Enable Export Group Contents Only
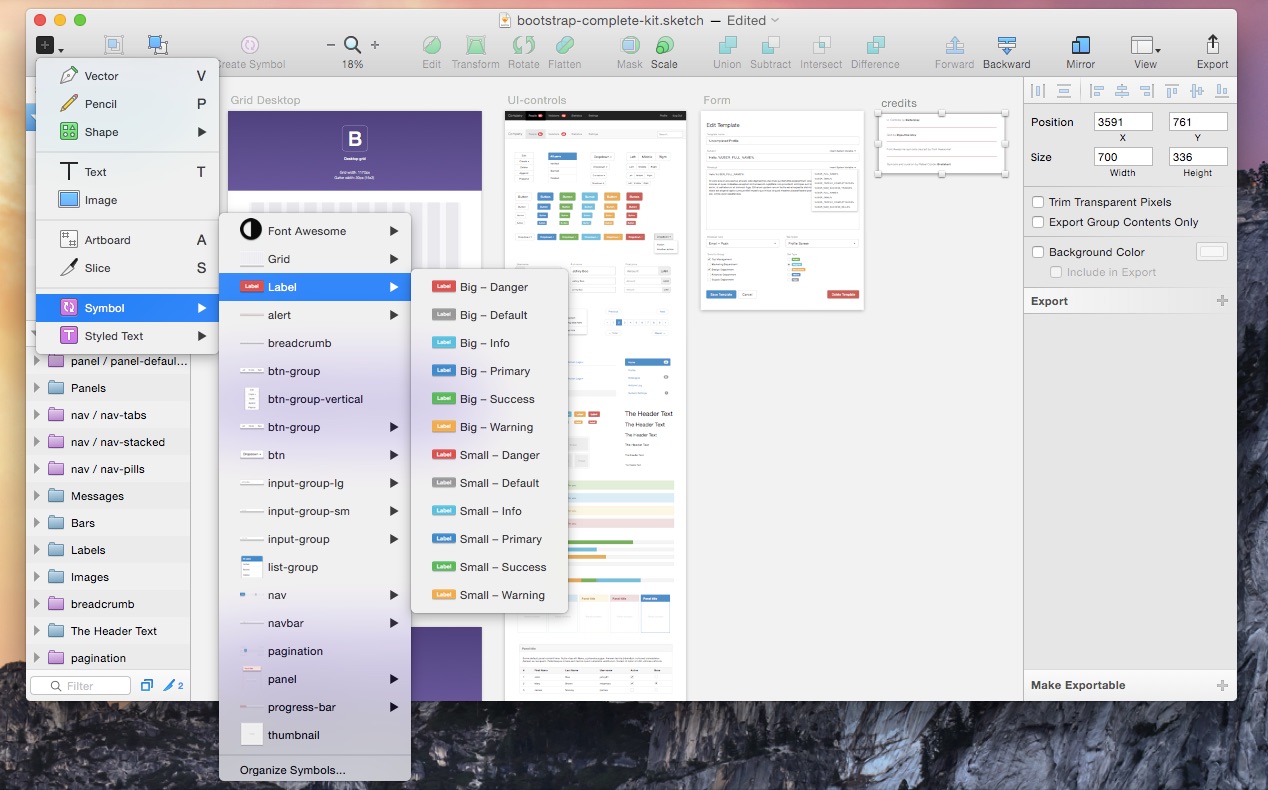The width and height of the screenshot is (1268, 790). click(1038, 222)
